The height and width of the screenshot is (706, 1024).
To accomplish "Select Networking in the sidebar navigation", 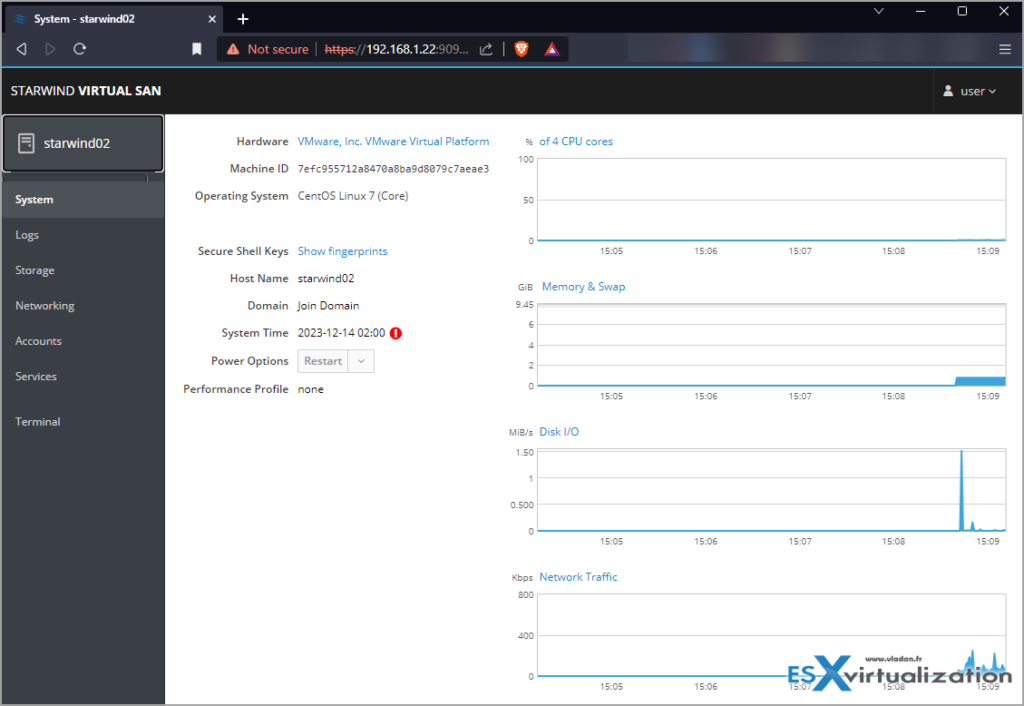I will [44, 305].
